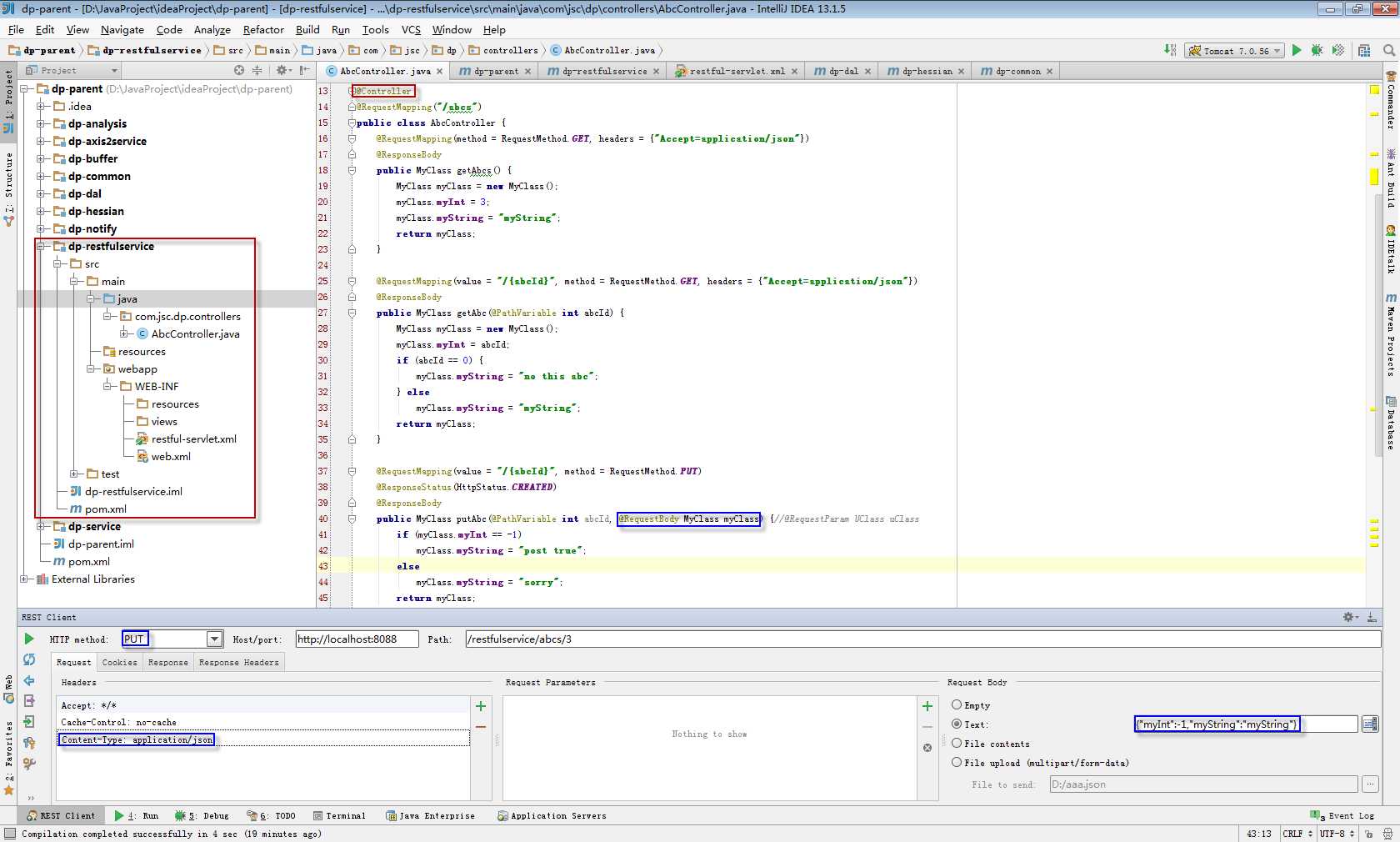The image size is (1400, 842).
Task: Open Project panel gear settings
Action: coord(283,71)
